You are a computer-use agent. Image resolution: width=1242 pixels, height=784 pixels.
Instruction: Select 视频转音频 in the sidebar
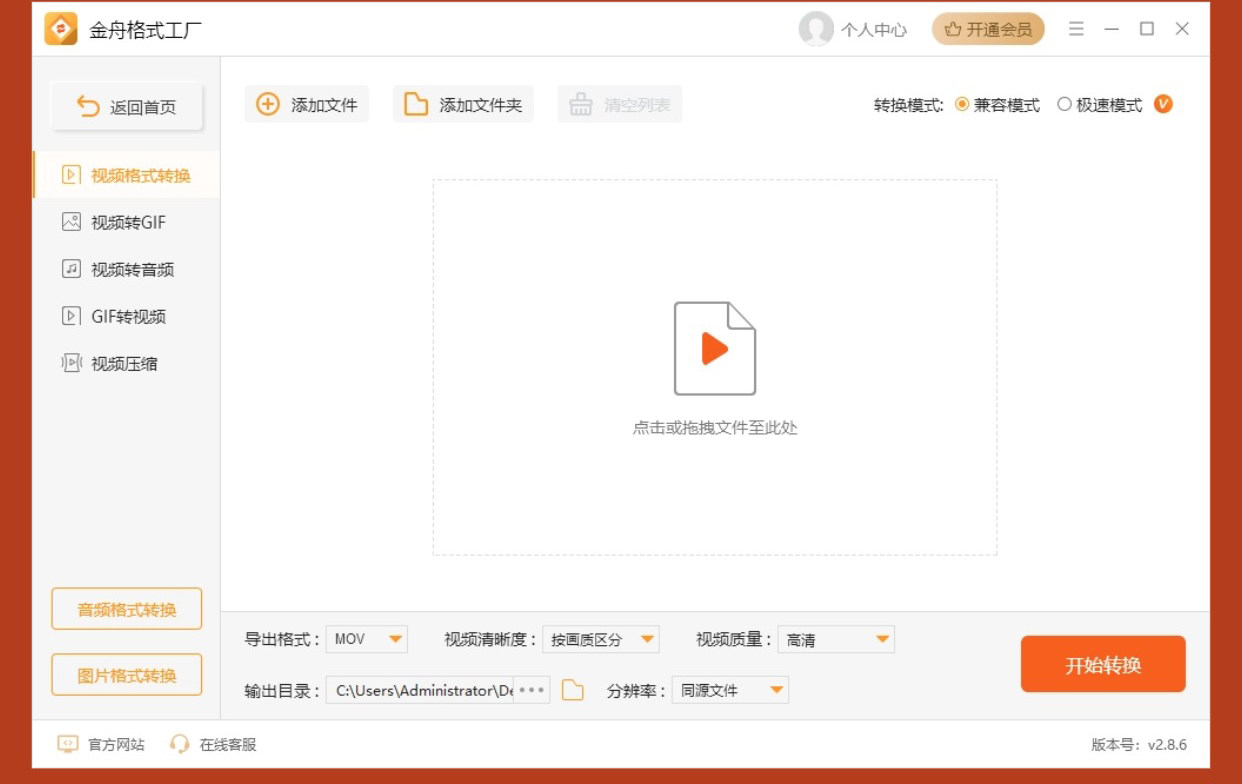click(x=127, y=269)
